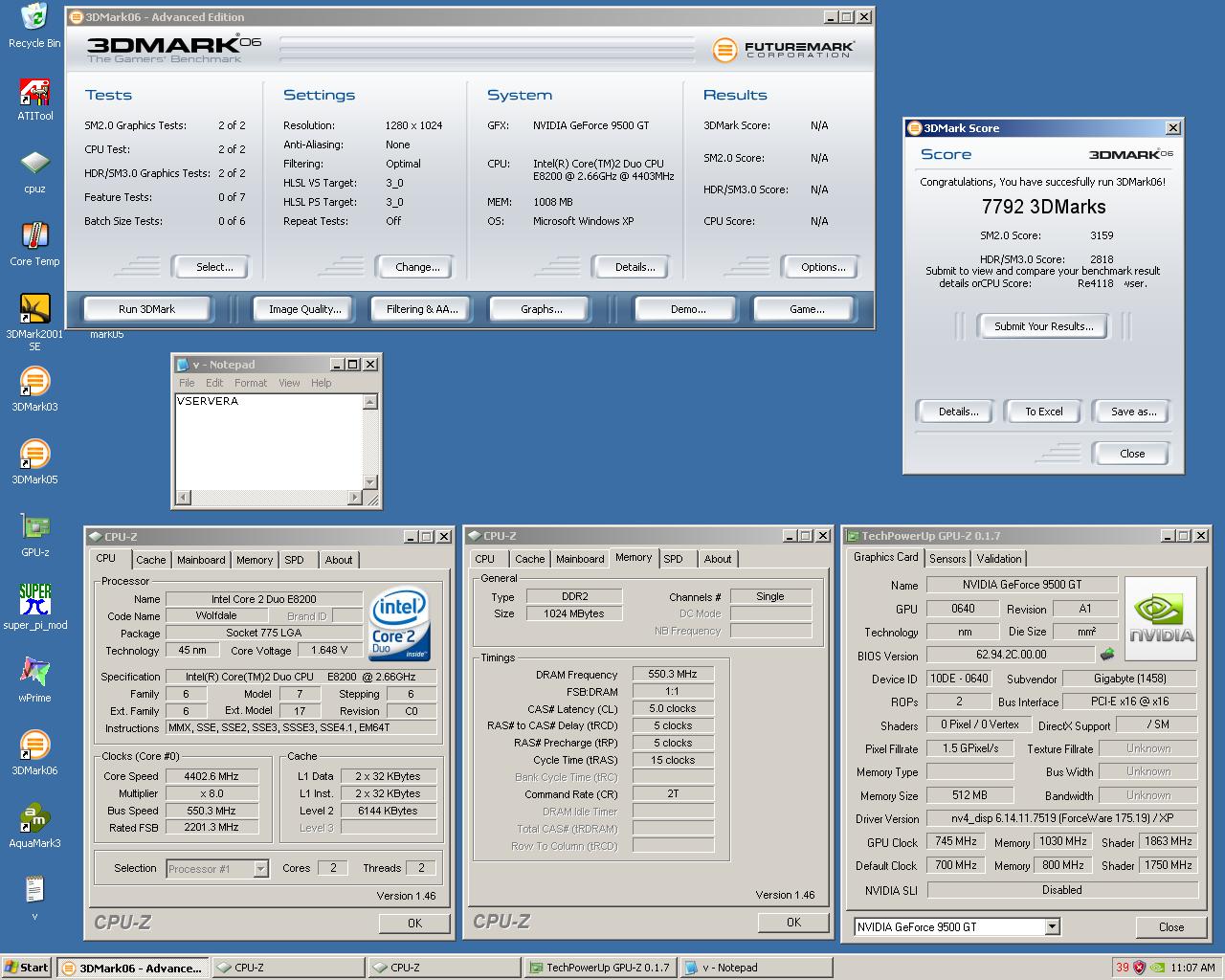1225x980 pixels.
Task: Open the Sensors tab in GPU-Z
Action: pyautogui.click(x=947, y=559)
